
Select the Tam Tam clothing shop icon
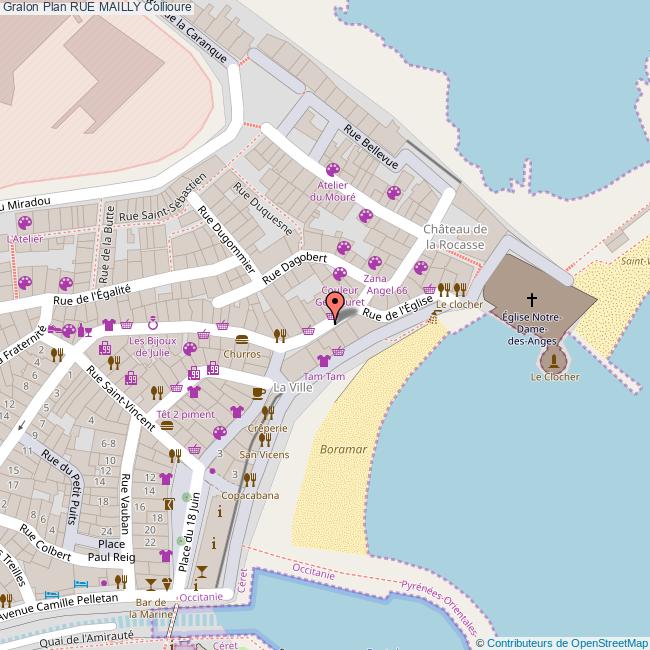323,360
